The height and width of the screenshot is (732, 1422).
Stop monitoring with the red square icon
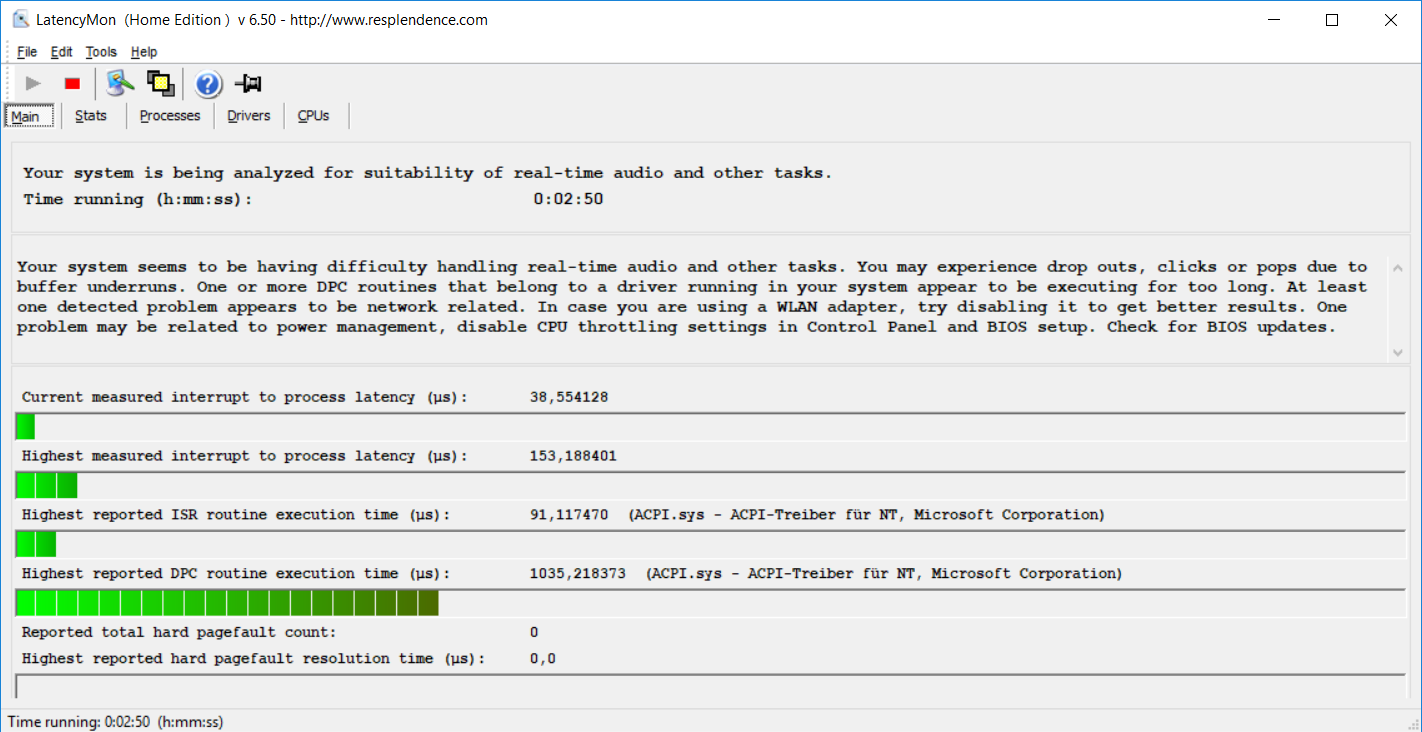[x=72, y=84]
